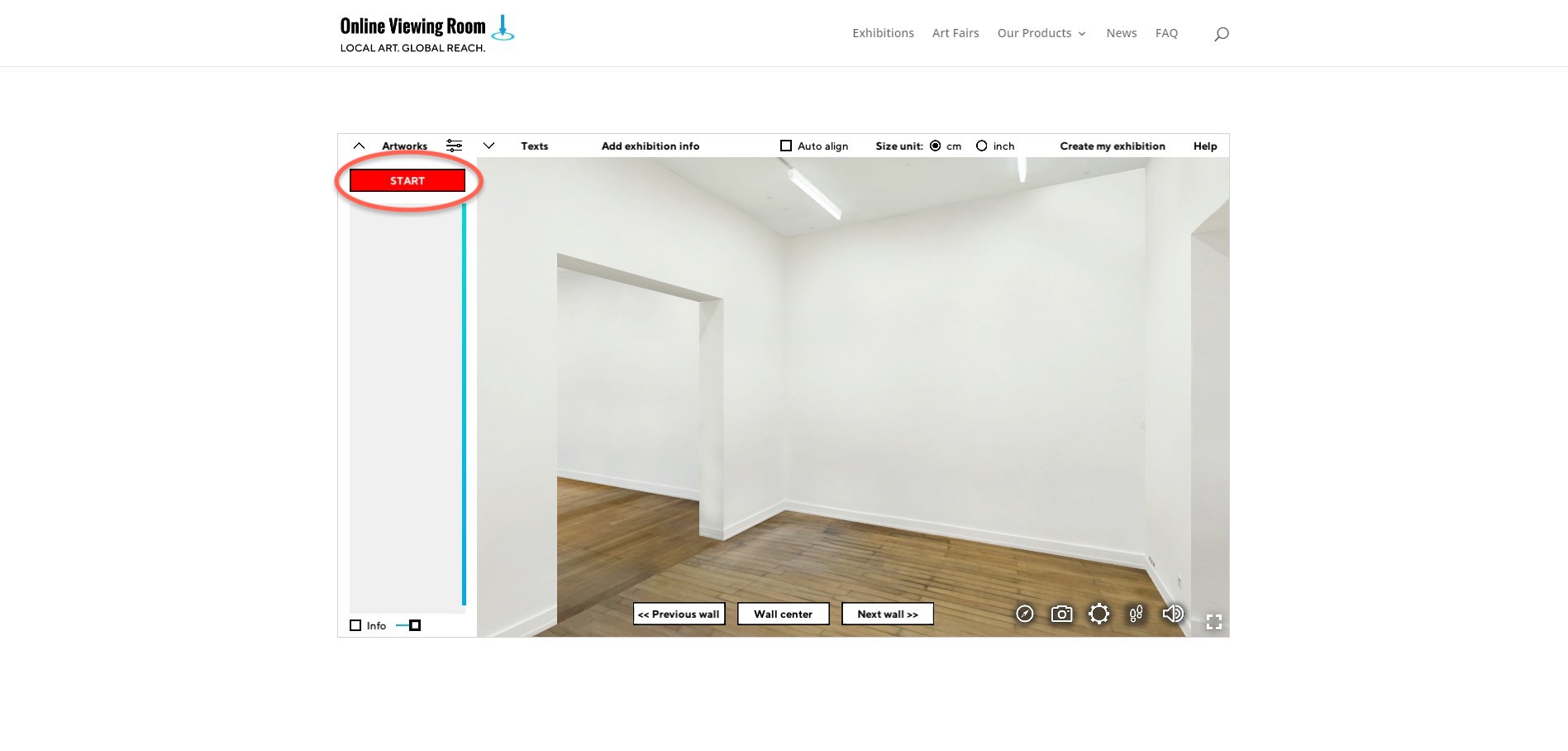This screenshot has height=751, width=1568.
Task: Jump to Wall center
Action: (783, 614)
